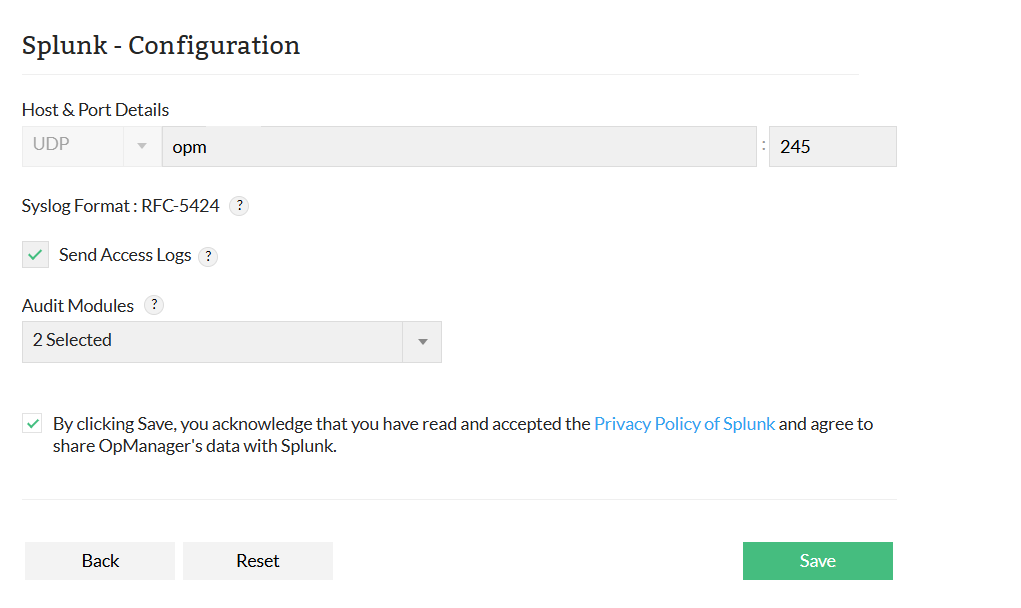1021x608 pixels.
Task: Click the Reset button
Action: click(x=257, y=561)
